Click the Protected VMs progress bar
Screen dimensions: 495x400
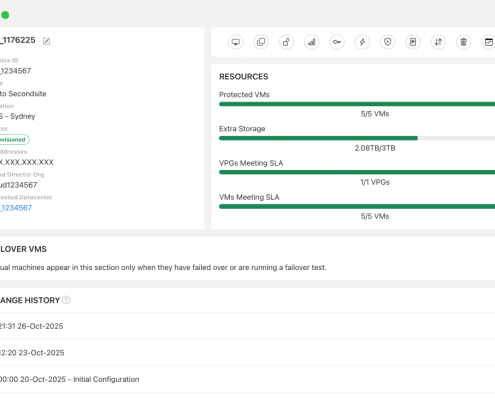pyautogui.click(x=357, y=104)
